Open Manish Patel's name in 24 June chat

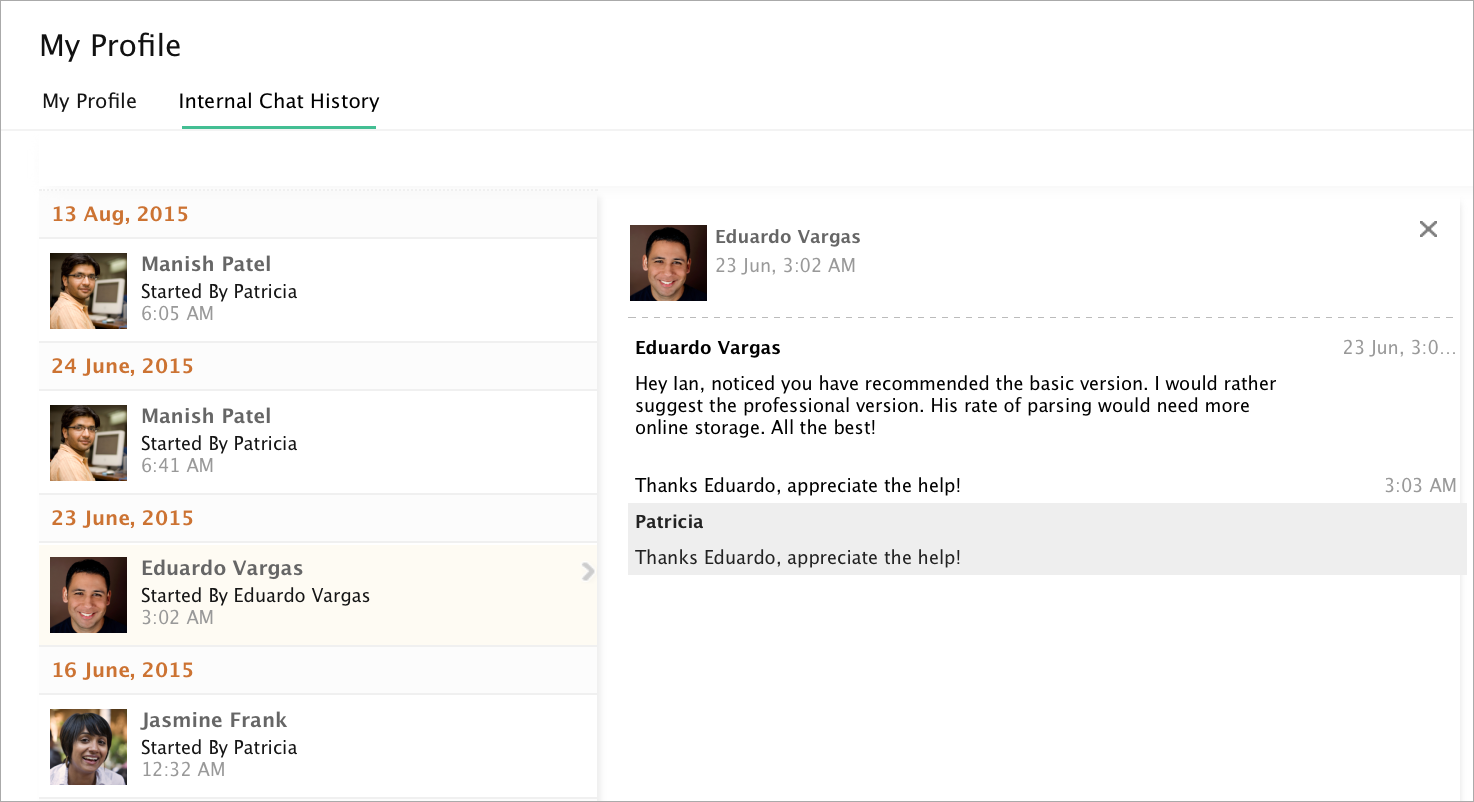click(206, 416)
